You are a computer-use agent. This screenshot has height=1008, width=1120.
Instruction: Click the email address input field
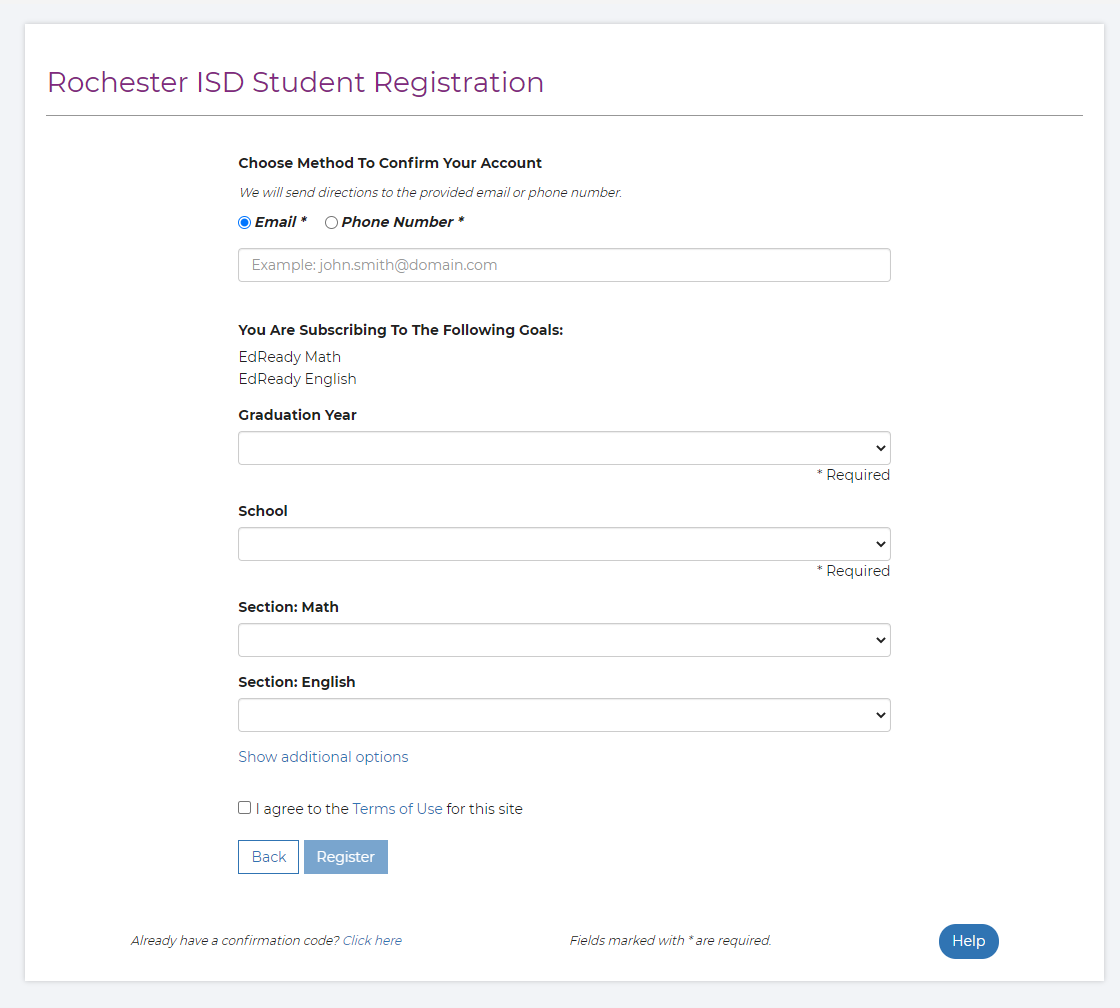[564, 265]
